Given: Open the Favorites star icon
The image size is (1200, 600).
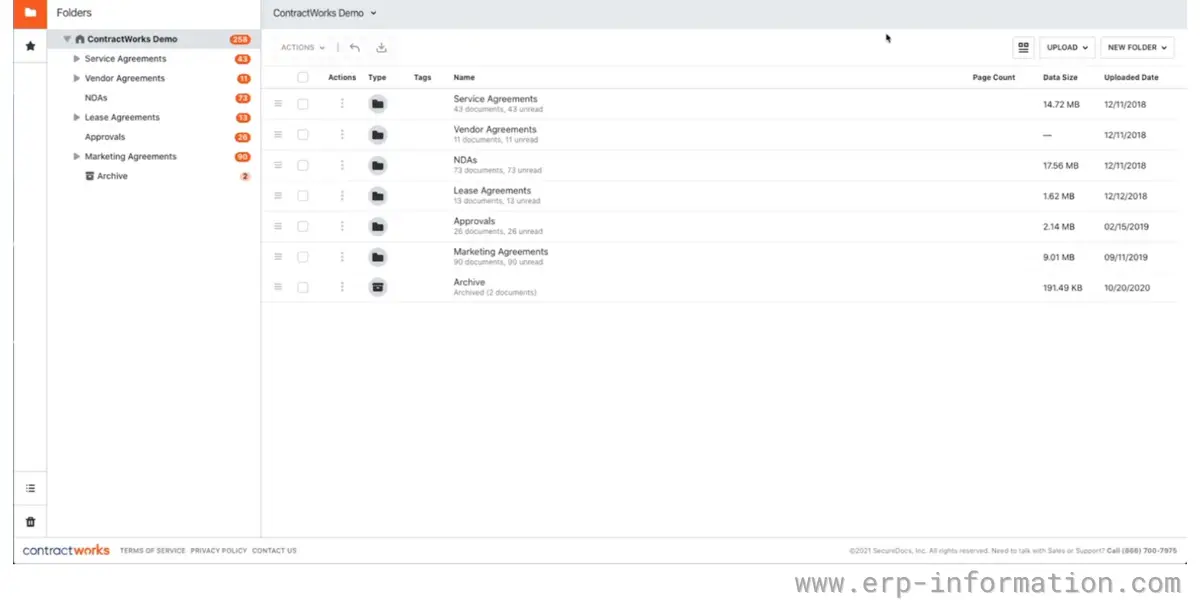Looking at the screenshot, I should click(x=30, y=46).
